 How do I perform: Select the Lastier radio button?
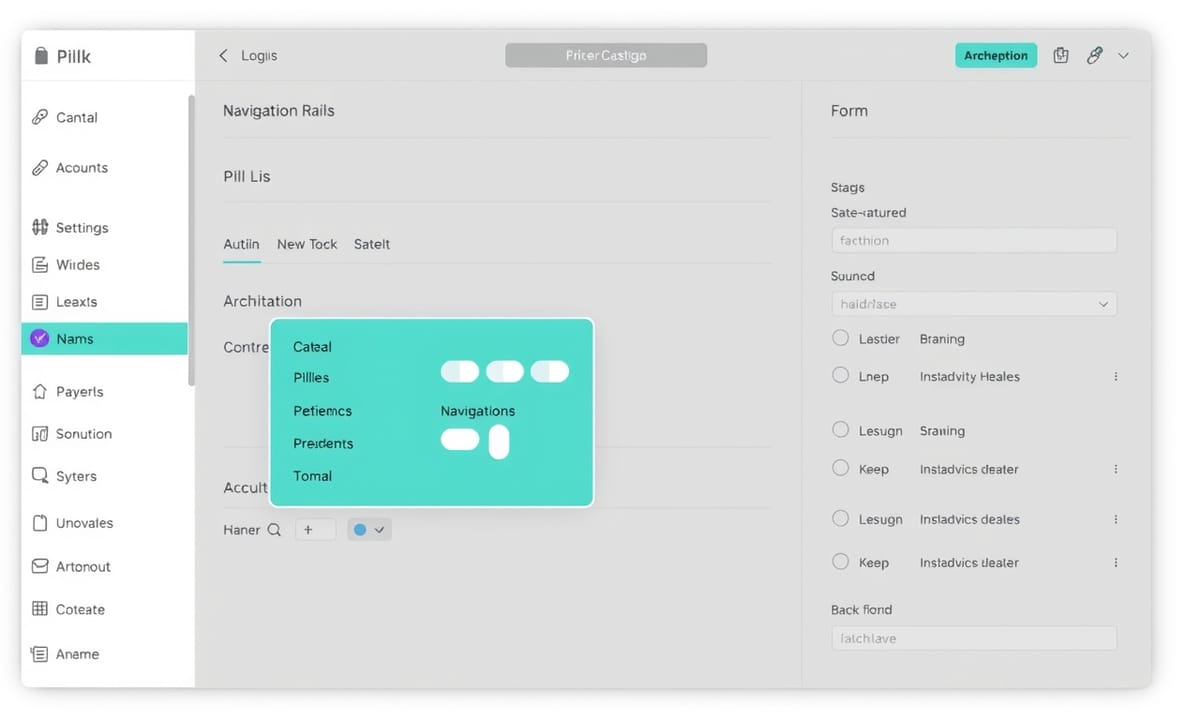(840, 338)
